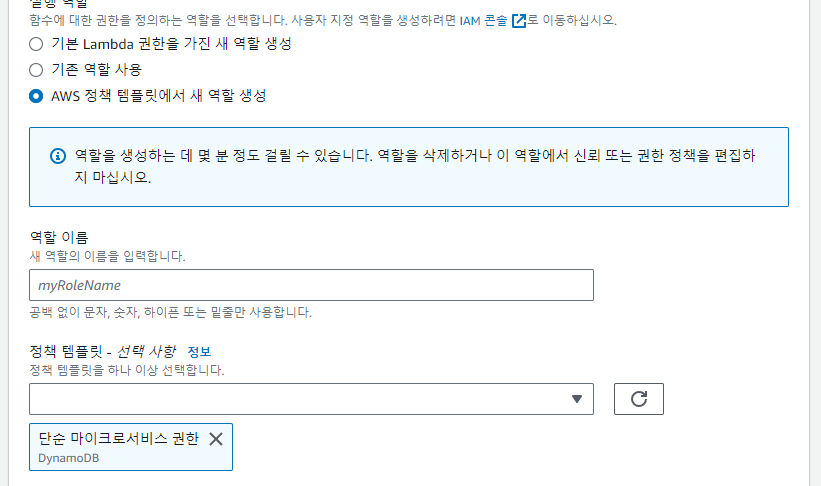Click the role name character rules helper text

point(171,312)
